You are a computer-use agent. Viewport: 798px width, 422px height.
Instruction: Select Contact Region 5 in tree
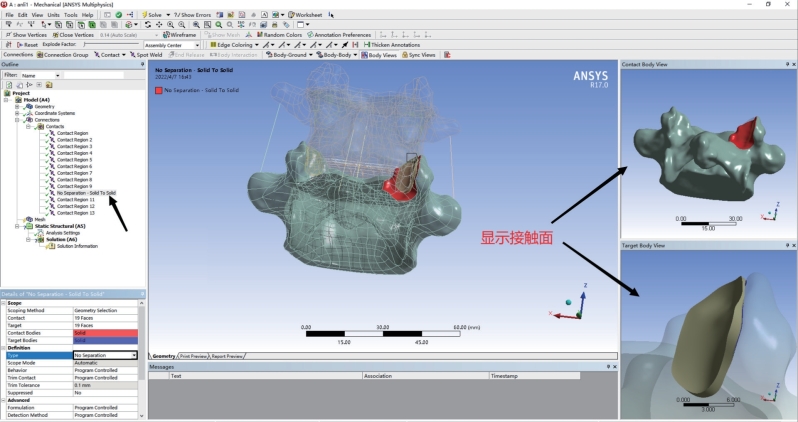(x=74, y=159)
